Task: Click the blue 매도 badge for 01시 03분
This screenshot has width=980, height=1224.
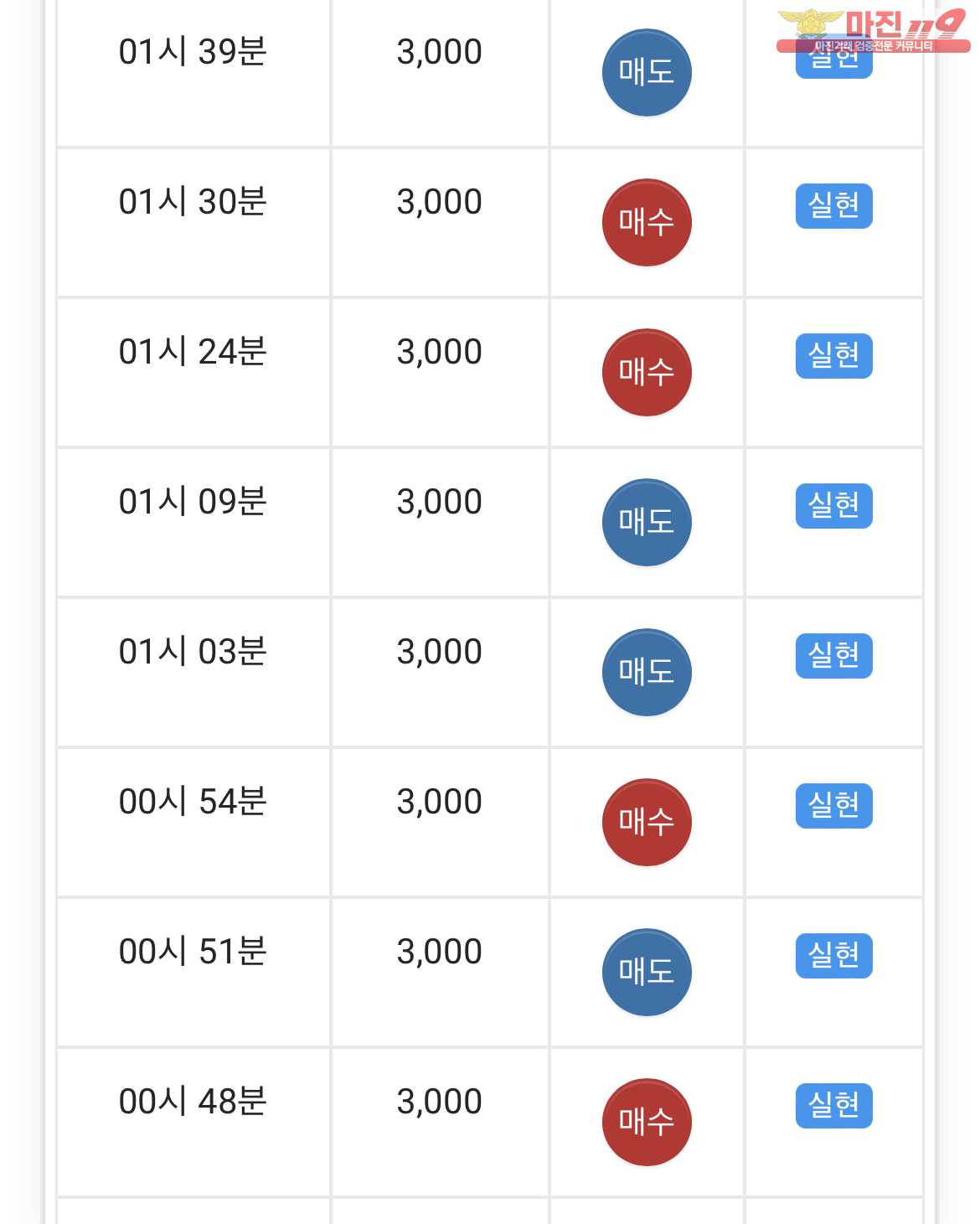Action: [647, 673]
